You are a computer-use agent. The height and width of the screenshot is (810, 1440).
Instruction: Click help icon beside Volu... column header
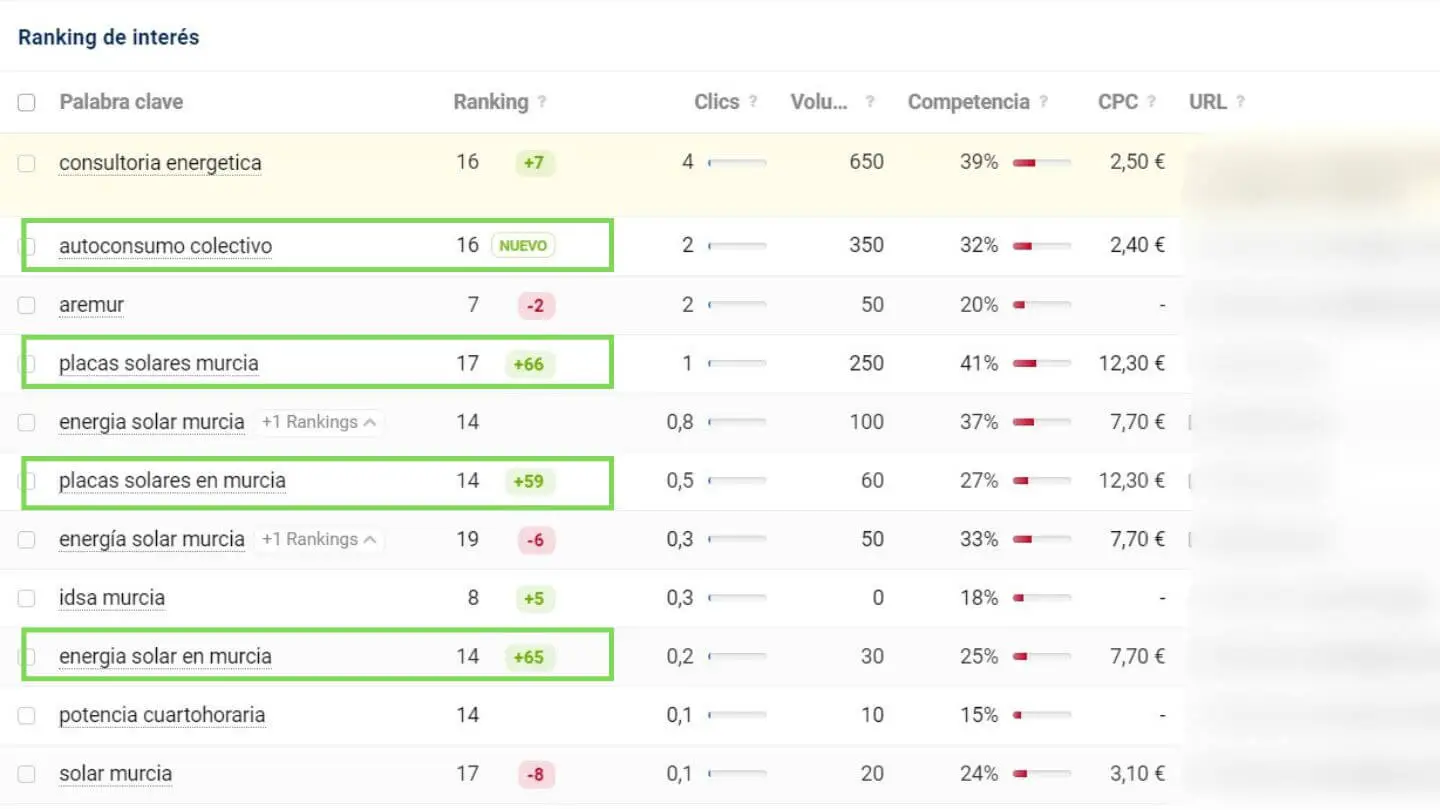click(x=870, y=102)
